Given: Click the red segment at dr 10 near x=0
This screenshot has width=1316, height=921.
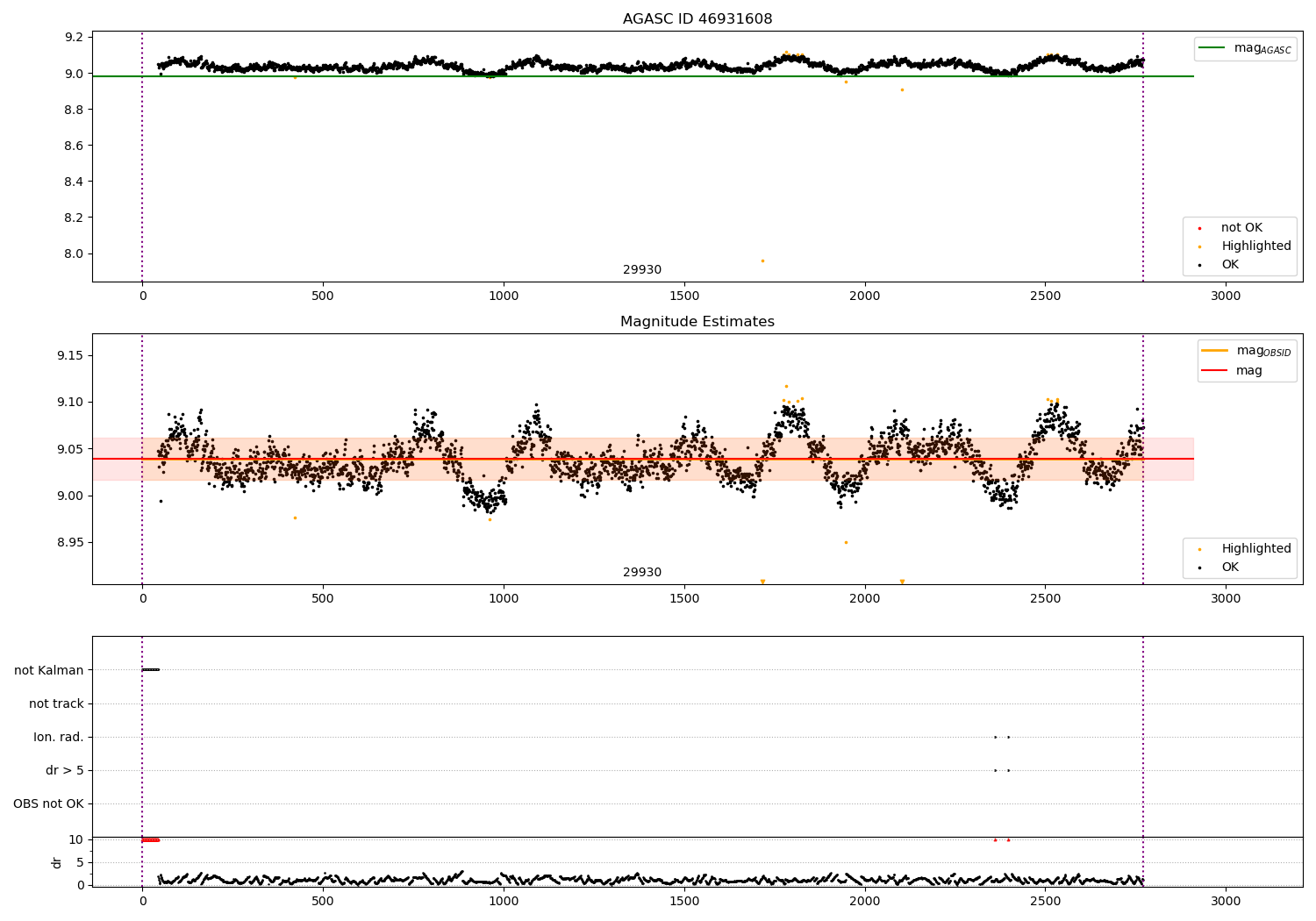Looking at the screenshot, I should pos(151,840).
